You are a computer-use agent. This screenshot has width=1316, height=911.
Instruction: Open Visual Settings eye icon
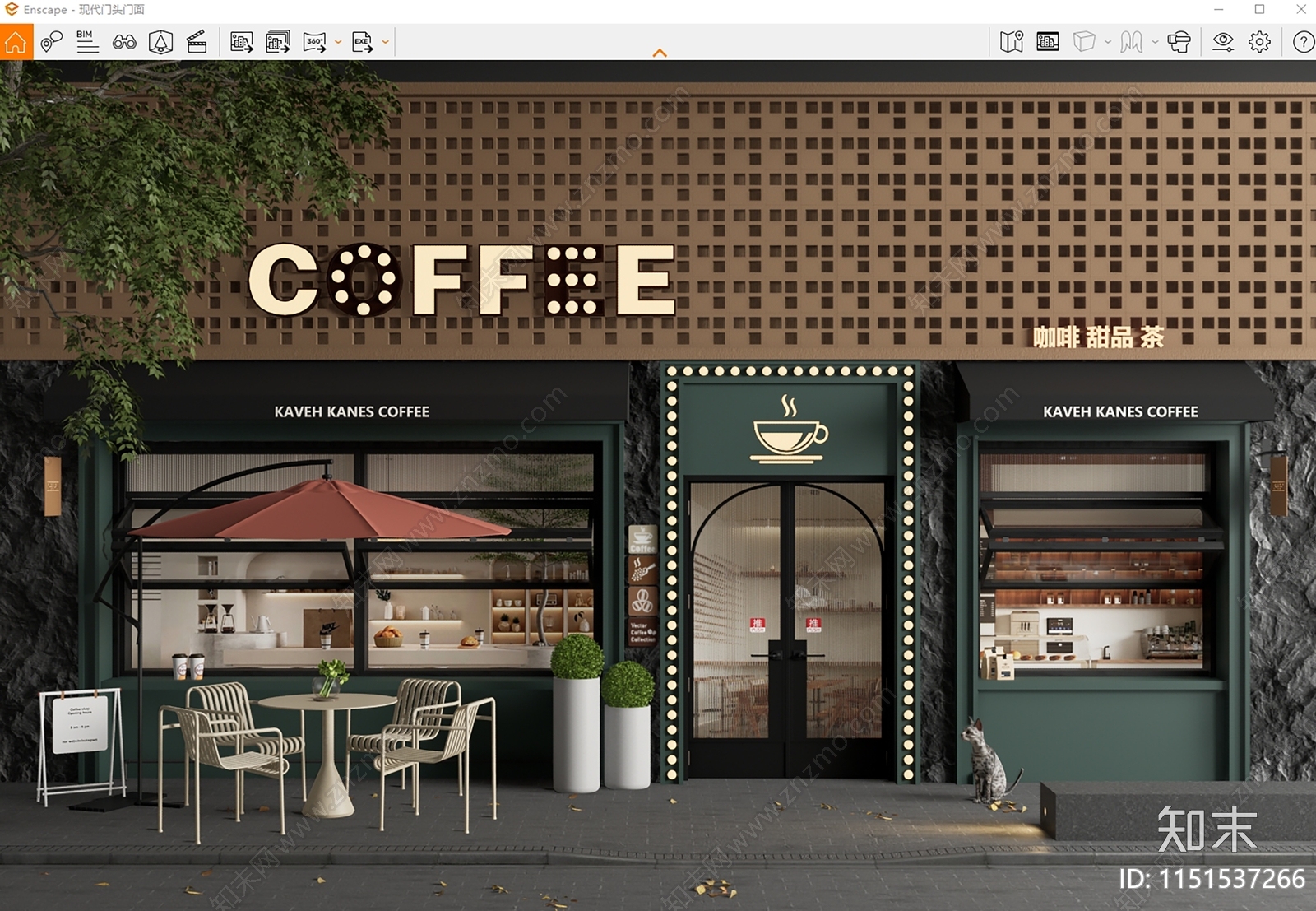1223,42
